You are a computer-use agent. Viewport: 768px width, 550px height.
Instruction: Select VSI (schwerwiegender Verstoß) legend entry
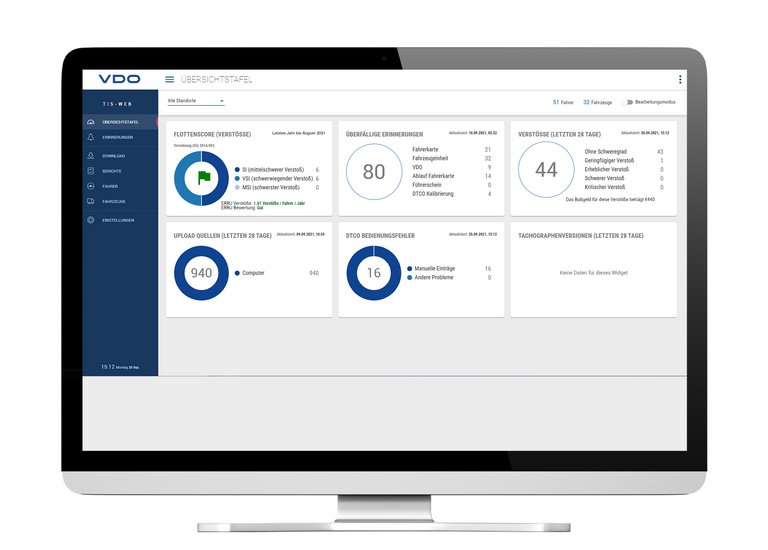272,179
